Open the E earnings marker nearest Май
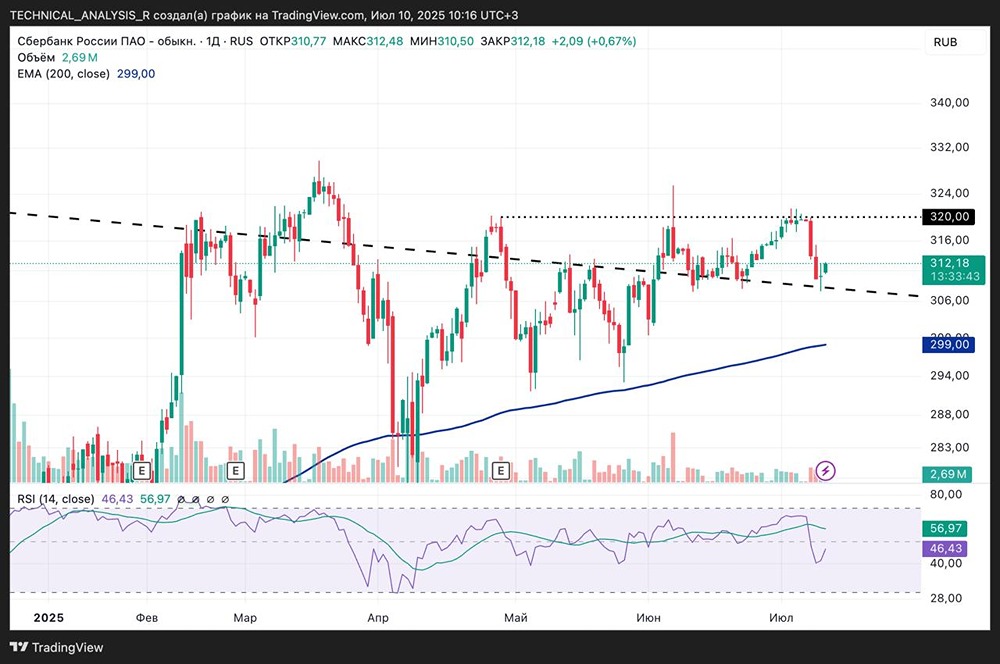This screenshot has height=664, width=1000. [x=501, y=471]
